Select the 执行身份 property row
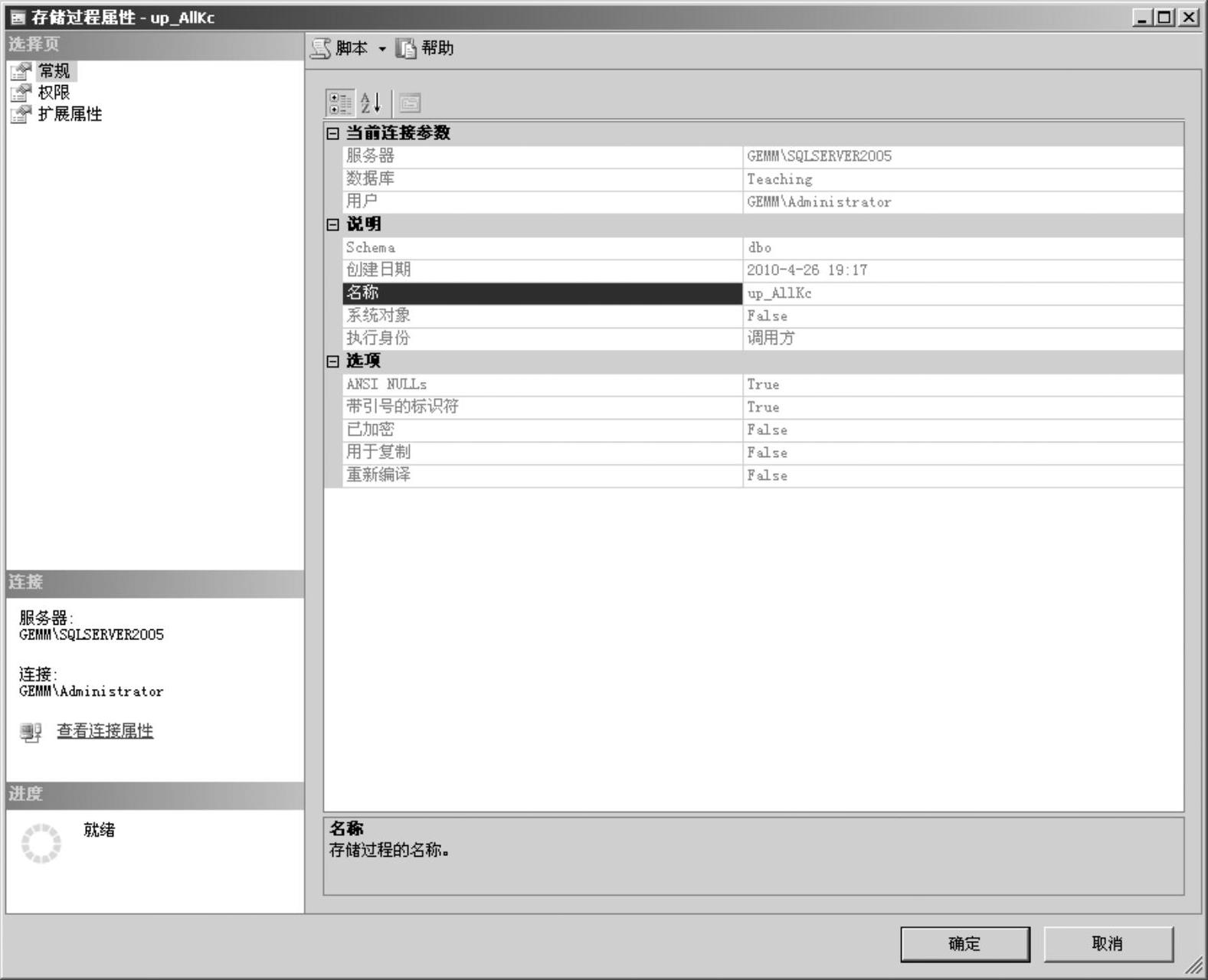The width and height of the screenshot is (1208, 980). 763,338
